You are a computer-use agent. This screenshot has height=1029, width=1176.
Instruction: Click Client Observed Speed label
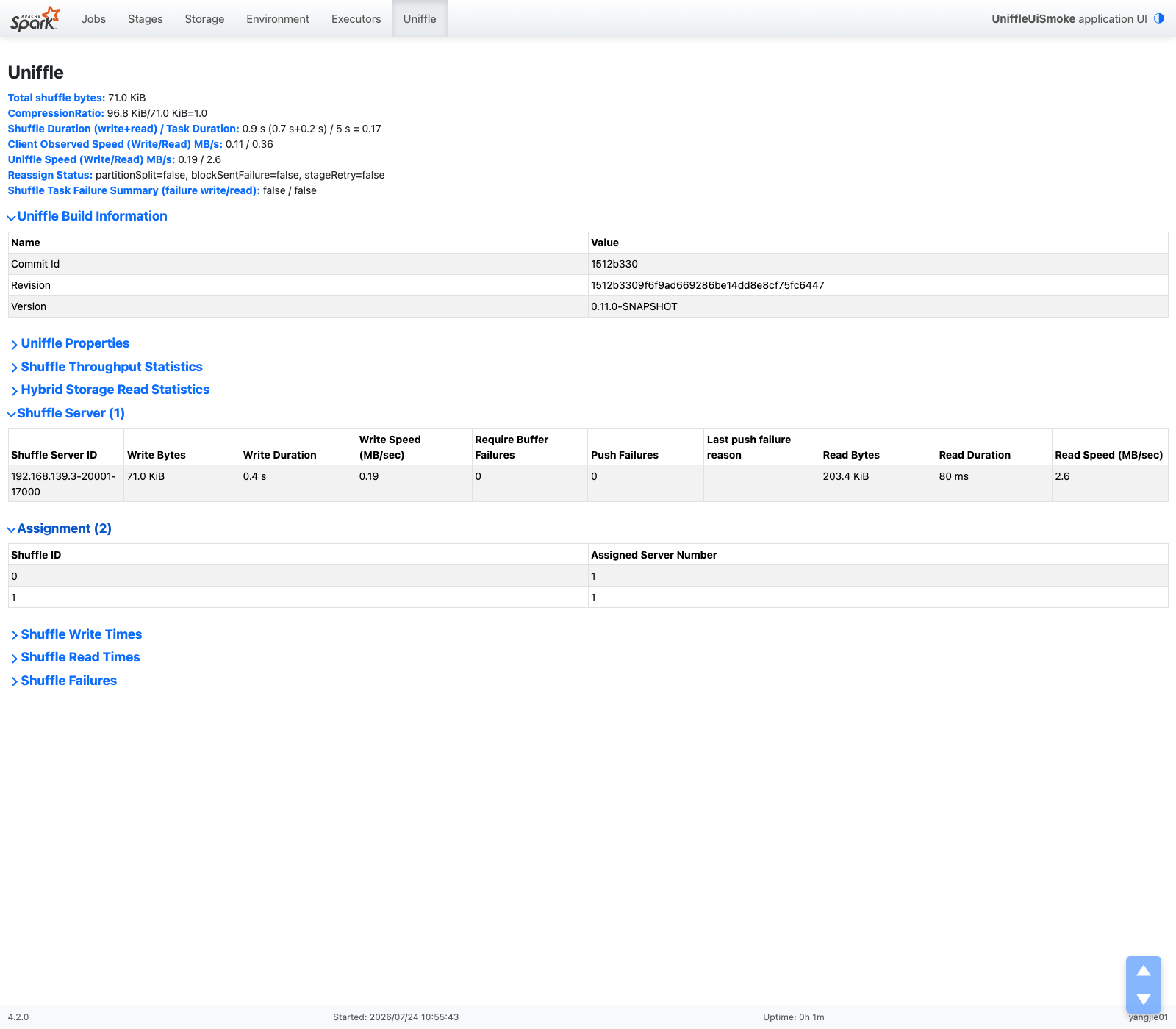point(115,144)
